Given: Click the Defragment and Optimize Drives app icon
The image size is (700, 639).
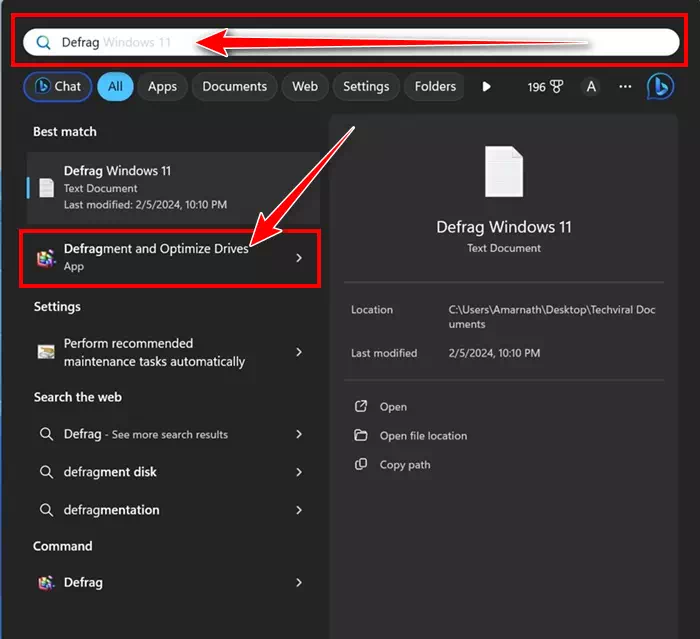Looking at the screenshot, I should [x=46, y=258].
